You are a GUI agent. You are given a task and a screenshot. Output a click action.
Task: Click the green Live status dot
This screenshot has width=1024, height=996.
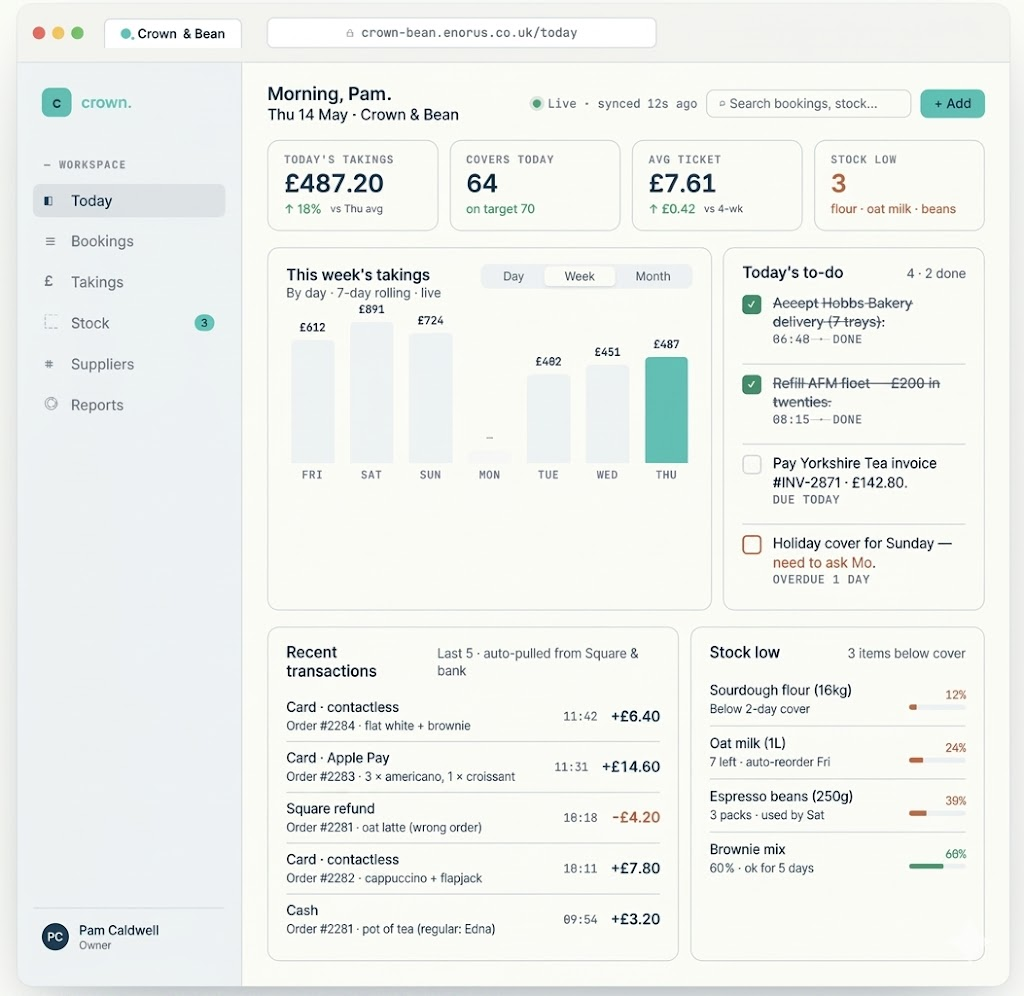tap(537, 103)
